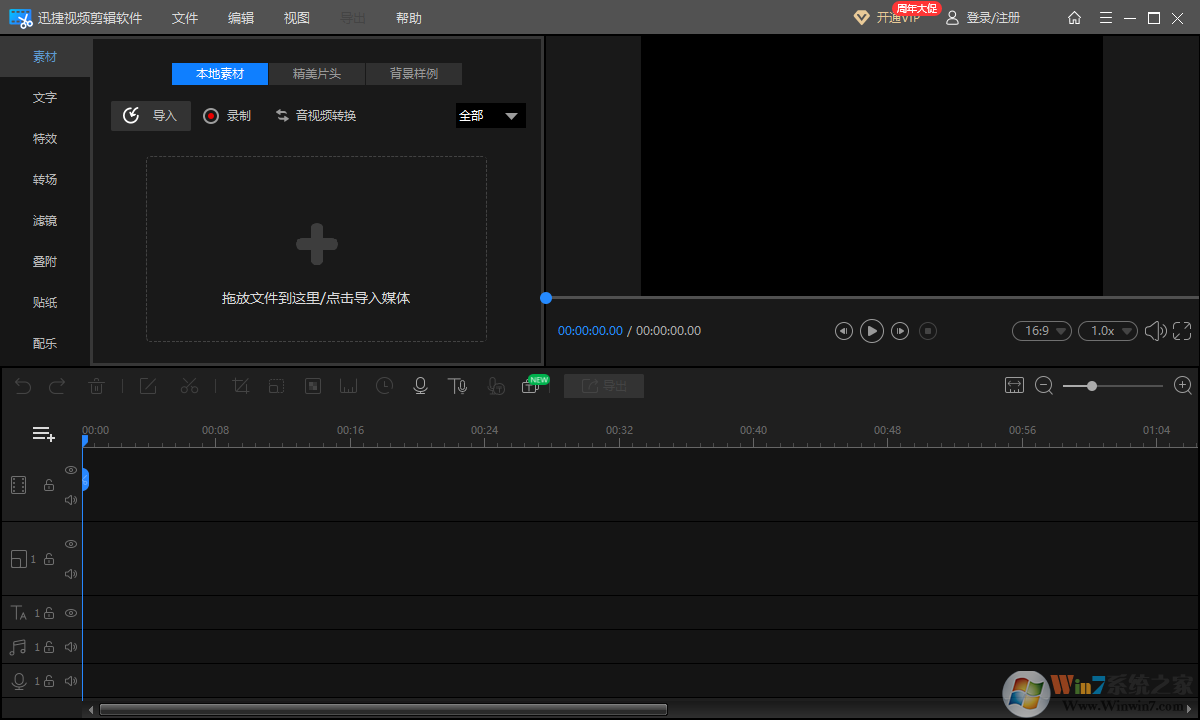1200x720 pixels.
Task: Switch to the 精美片头 tab
Action: tap(316, 74)
